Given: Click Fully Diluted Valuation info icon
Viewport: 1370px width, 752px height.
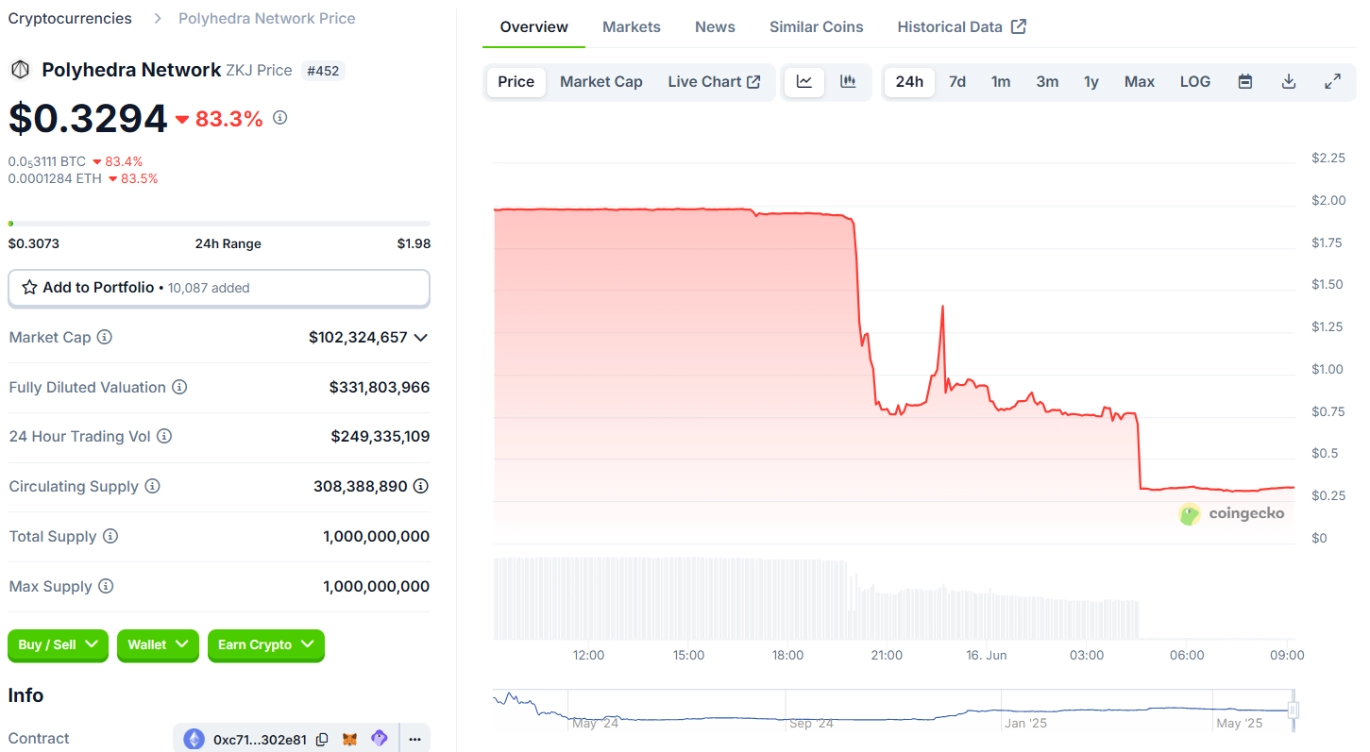Looking at the screenshot, I should click(179, 387).
